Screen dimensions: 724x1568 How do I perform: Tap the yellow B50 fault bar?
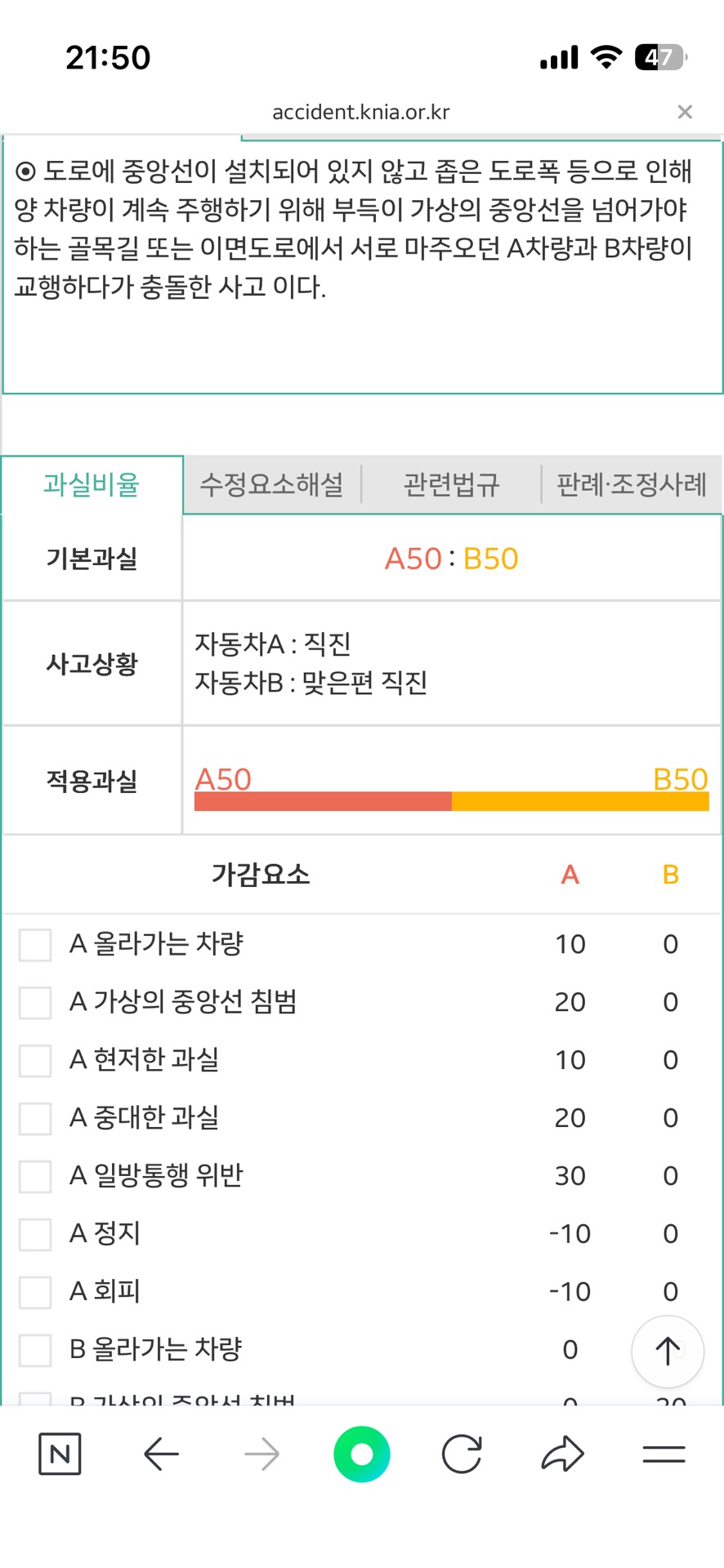pos(580,801)
